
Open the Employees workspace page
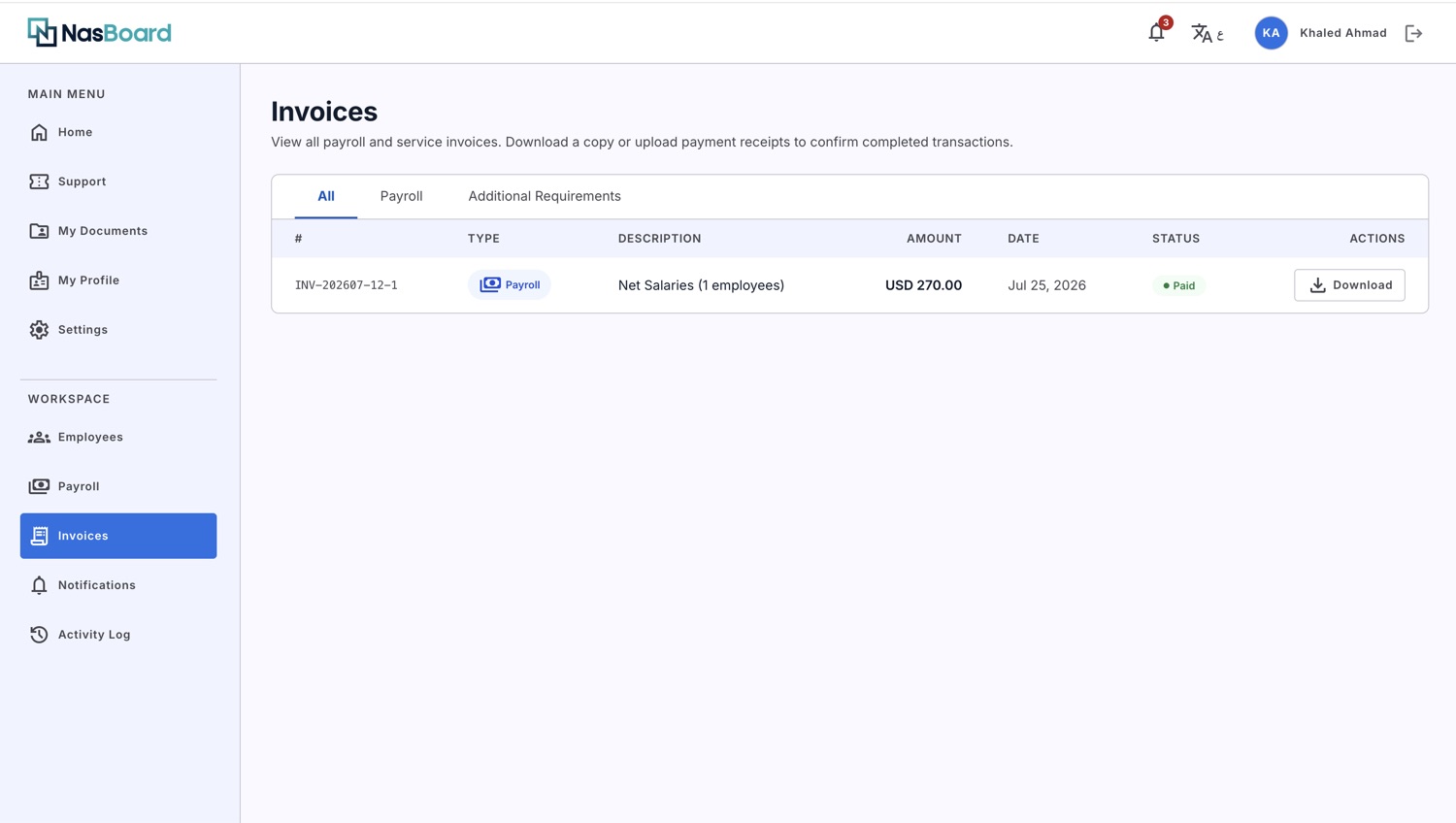[x=118, y=437]
